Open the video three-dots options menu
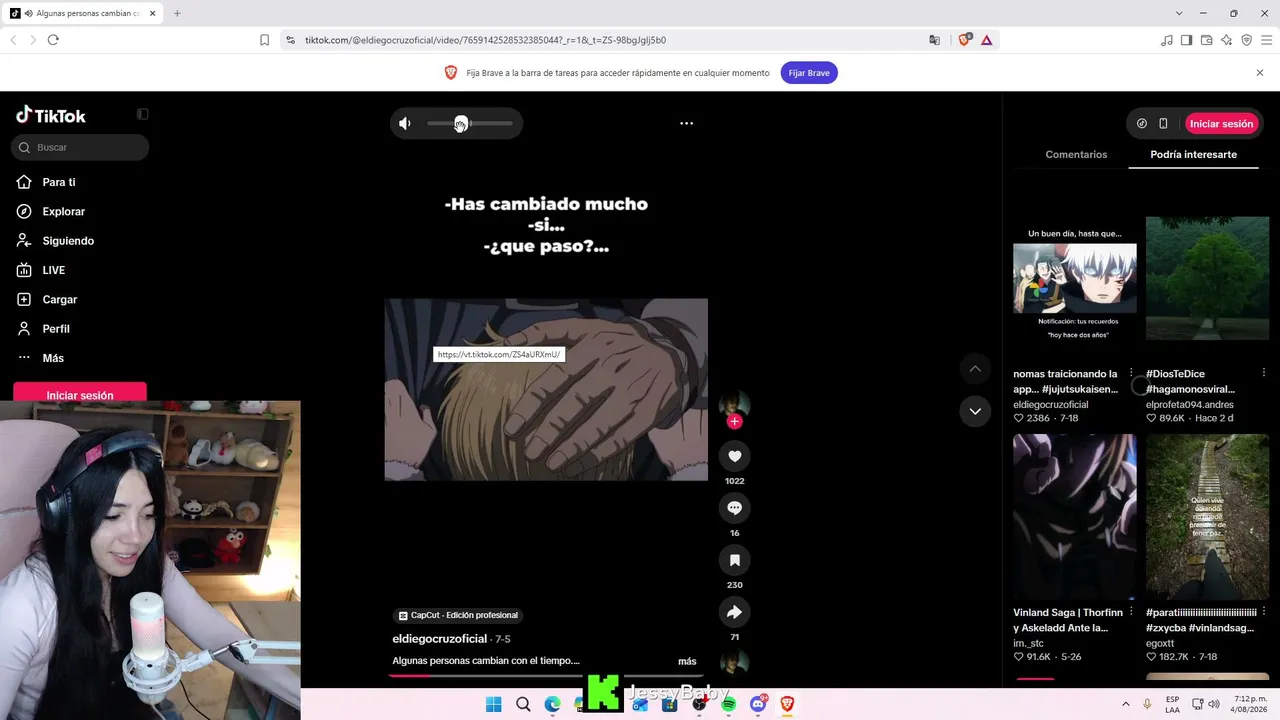Screen dimensions: 1280x720 coord(686,123)
